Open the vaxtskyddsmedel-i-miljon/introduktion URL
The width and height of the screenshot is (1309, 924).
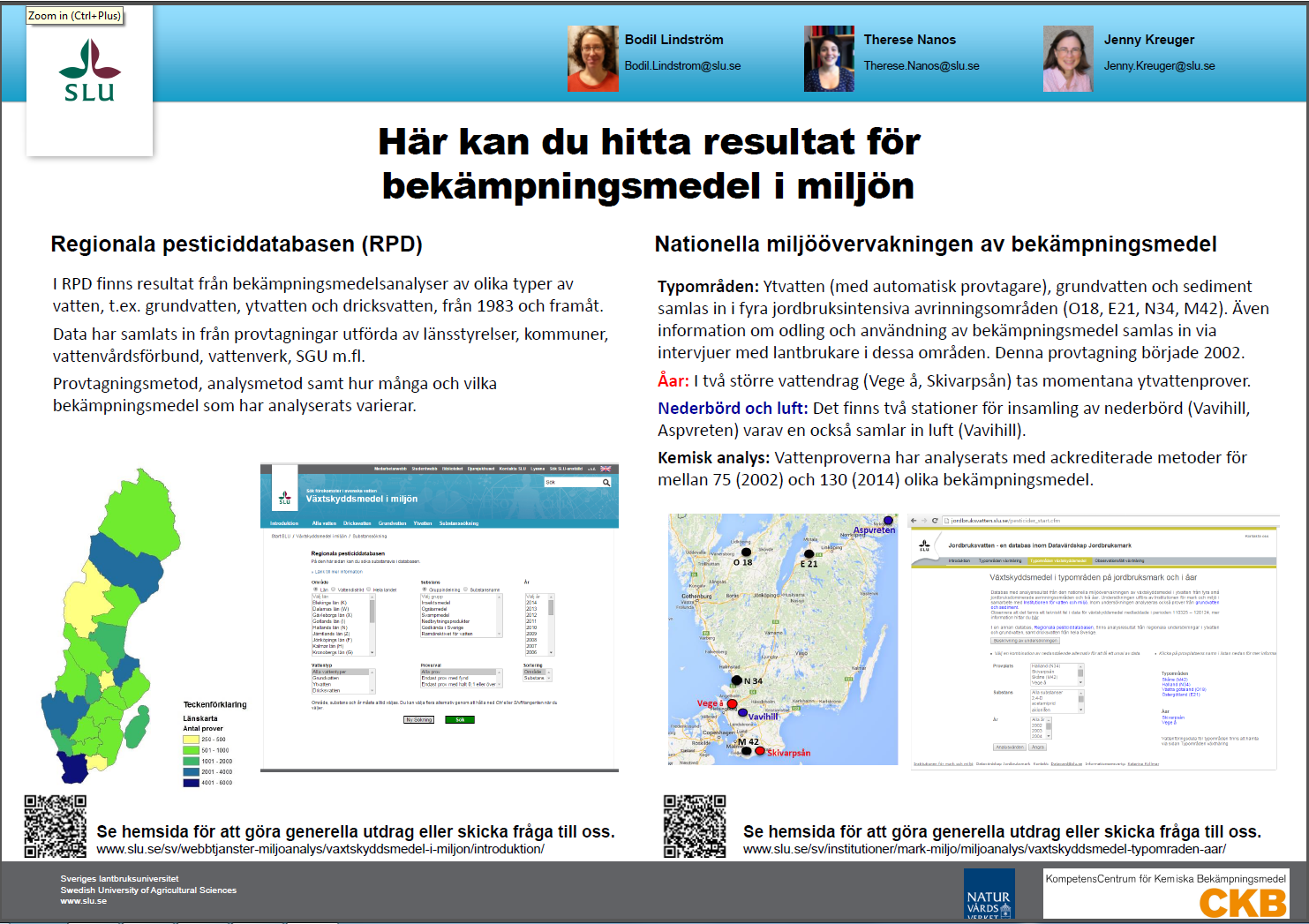(x=320, y=849)
